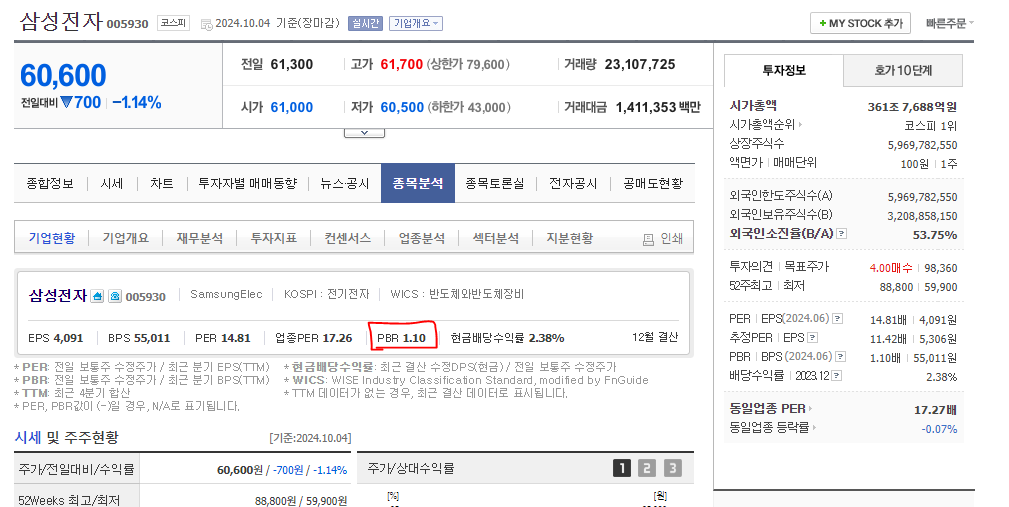Open help icon next to PBR BPS(2024.06)
Screen dimensions: 1009x507
840,356
